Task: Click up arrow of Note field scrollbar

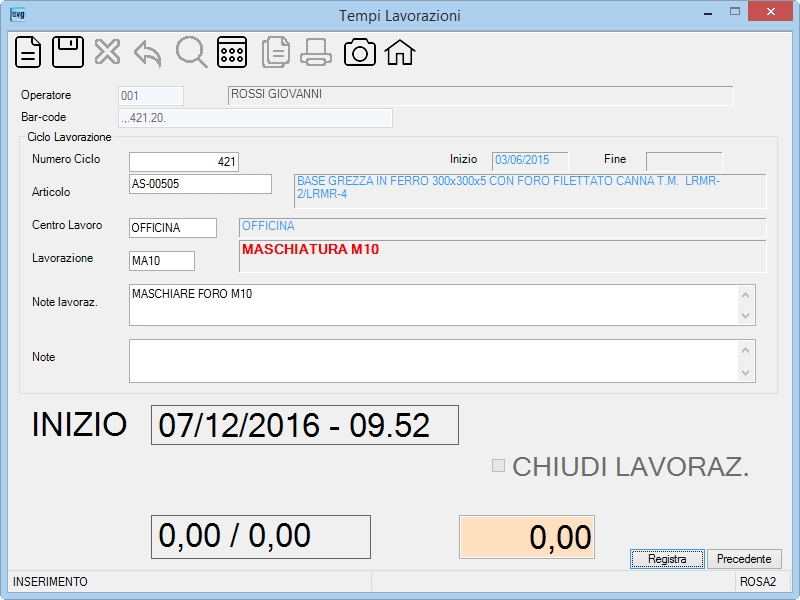Action: click(x=745, y=350)
